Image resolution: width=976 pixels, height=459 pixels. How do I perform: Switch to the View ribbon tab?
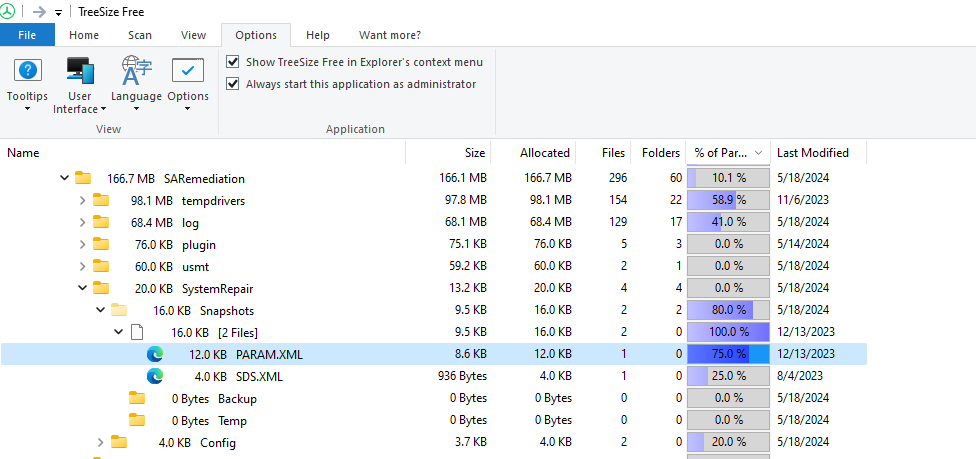(x=194, y=35)
